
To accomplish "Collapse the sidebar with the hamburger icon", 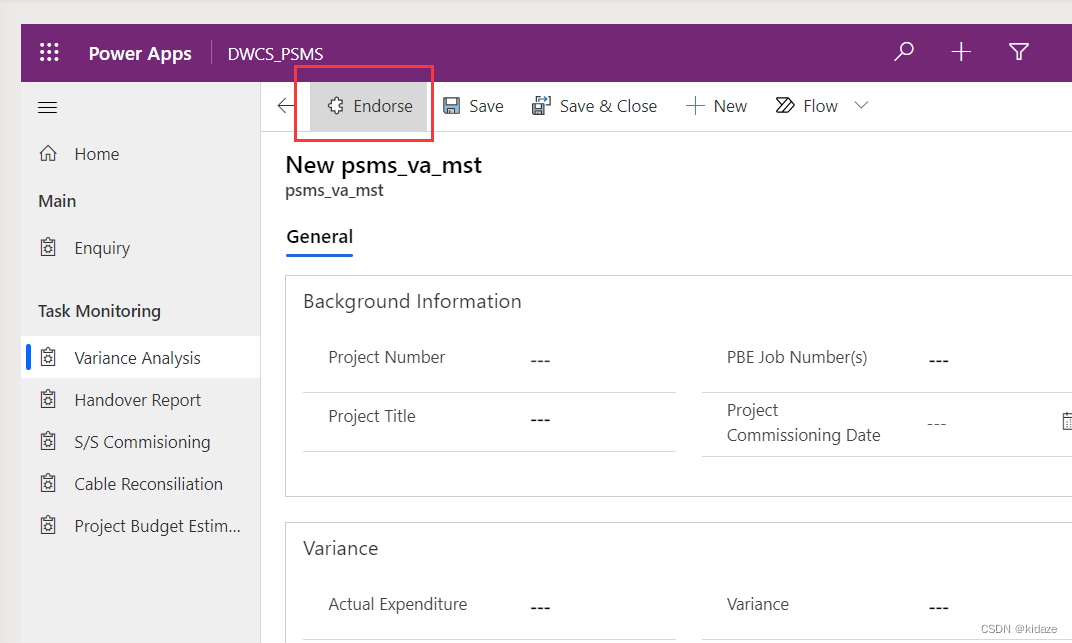I will point(47,107).
